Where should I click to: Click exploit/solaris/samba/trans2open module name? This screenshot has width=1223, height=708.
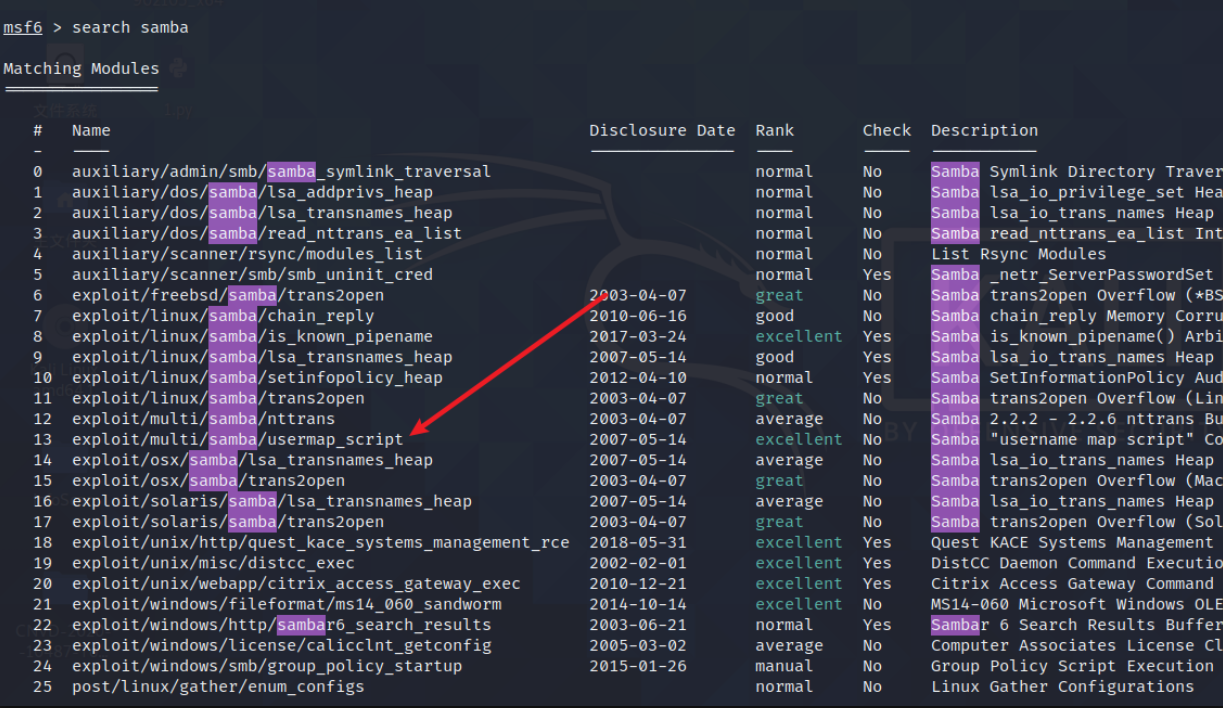point(228,522)
